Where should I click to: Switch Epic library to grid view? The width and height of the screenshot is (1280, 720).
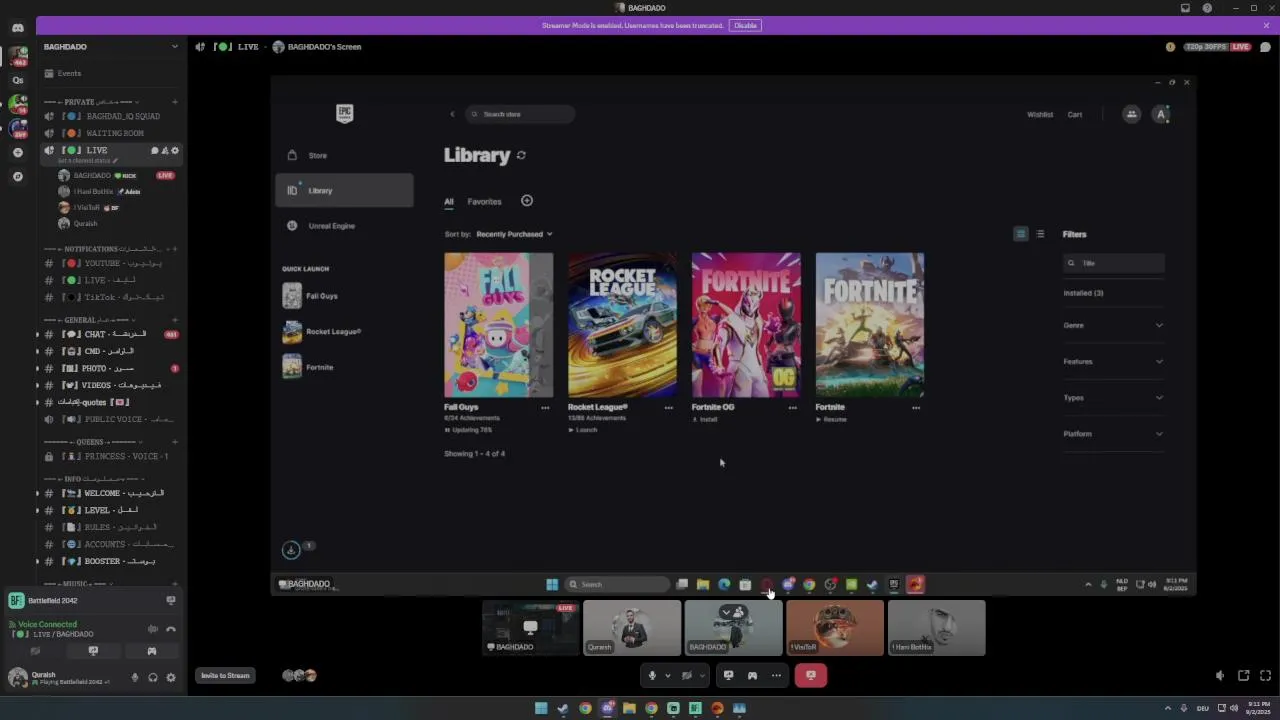[1020, 234]
